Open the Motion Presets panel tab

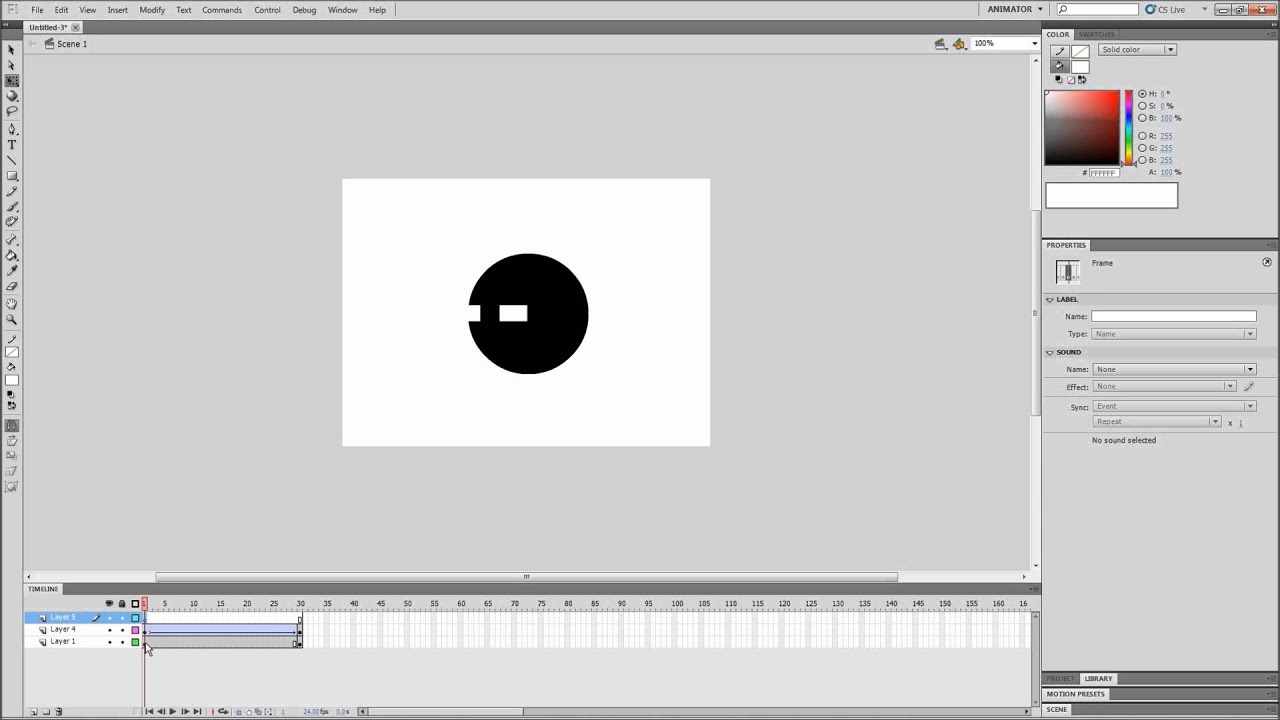[1076, 694]
